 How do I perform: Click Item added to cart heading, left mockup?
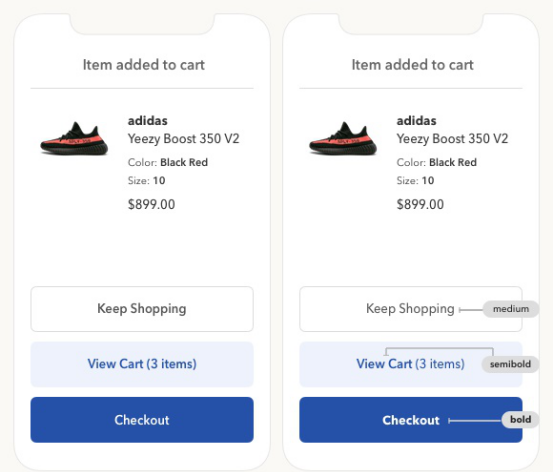pyautogui.click(x=144, y=65)
